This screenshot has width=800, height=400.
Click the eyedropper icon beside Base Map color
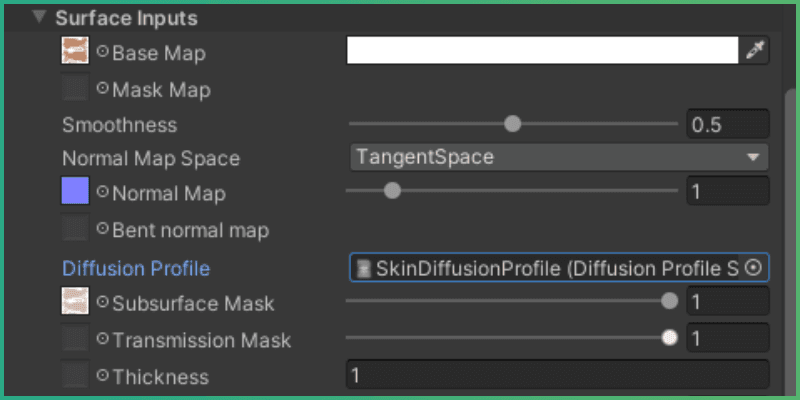click(754, 51)
